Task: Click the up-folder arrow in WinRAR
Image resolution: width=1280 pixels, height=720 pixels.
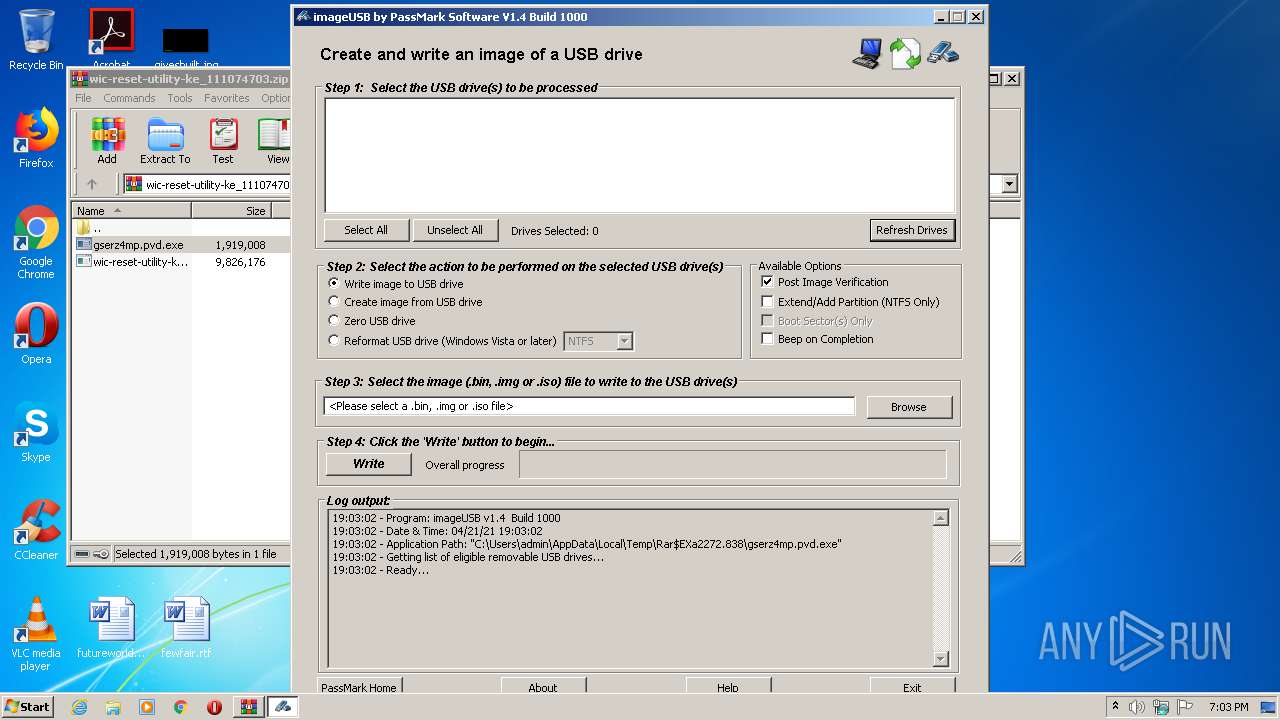Action: click(x=92, y=184)
